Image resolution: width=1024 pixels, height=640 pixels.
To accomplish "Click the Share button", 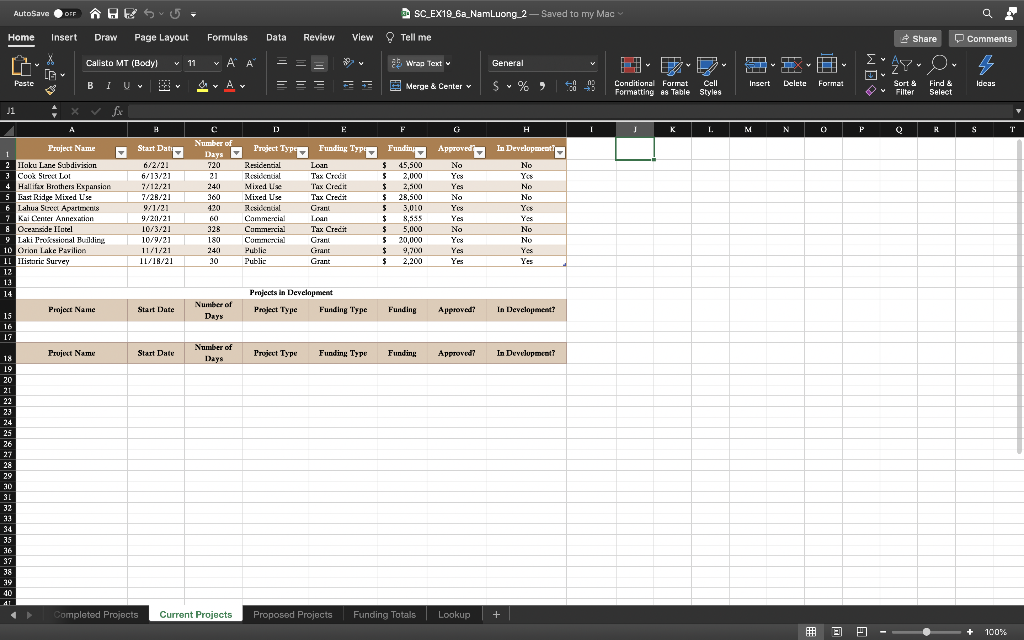I will pos(917,38).
